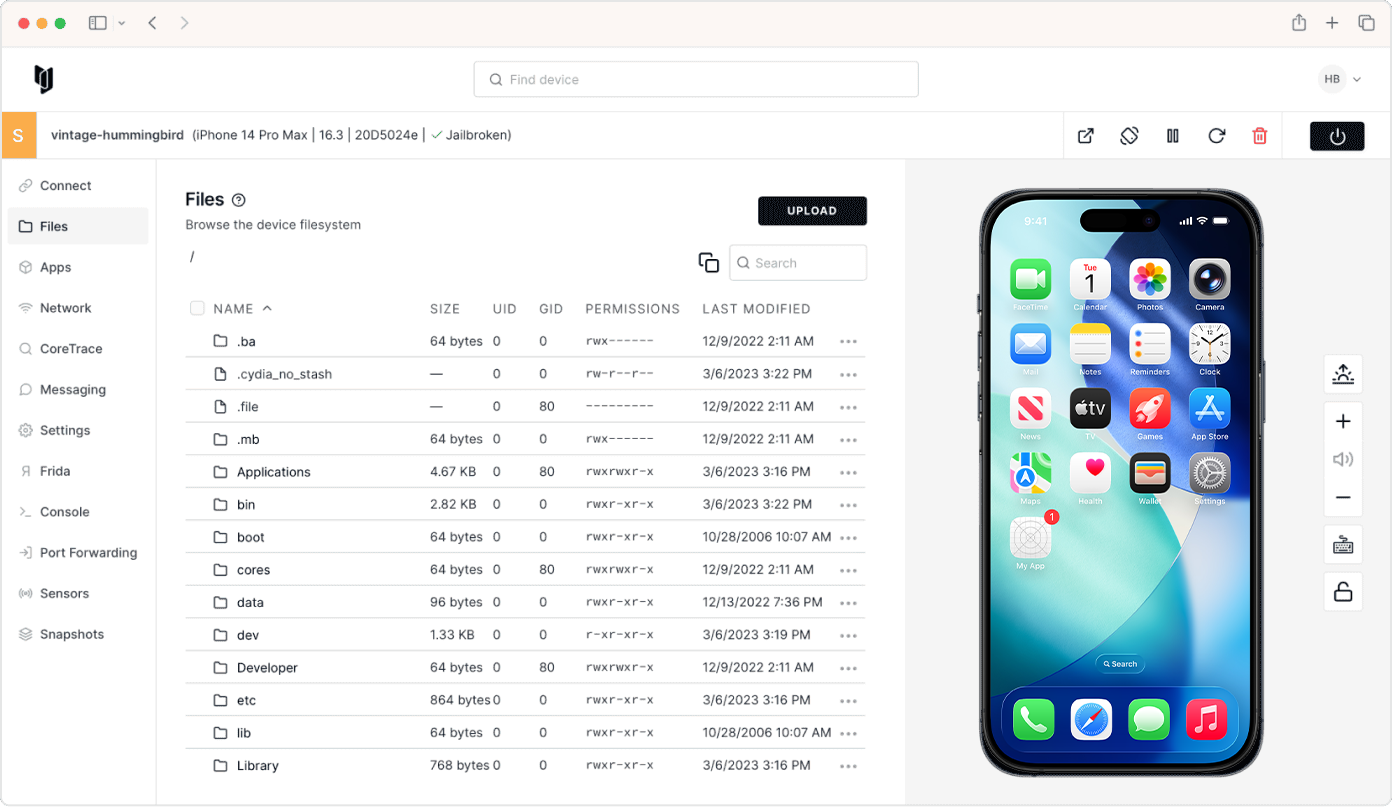The height and width of the screenshot is (807, 1392).
Task: Open the HB account dropdown
Action: pos(1341,78)
